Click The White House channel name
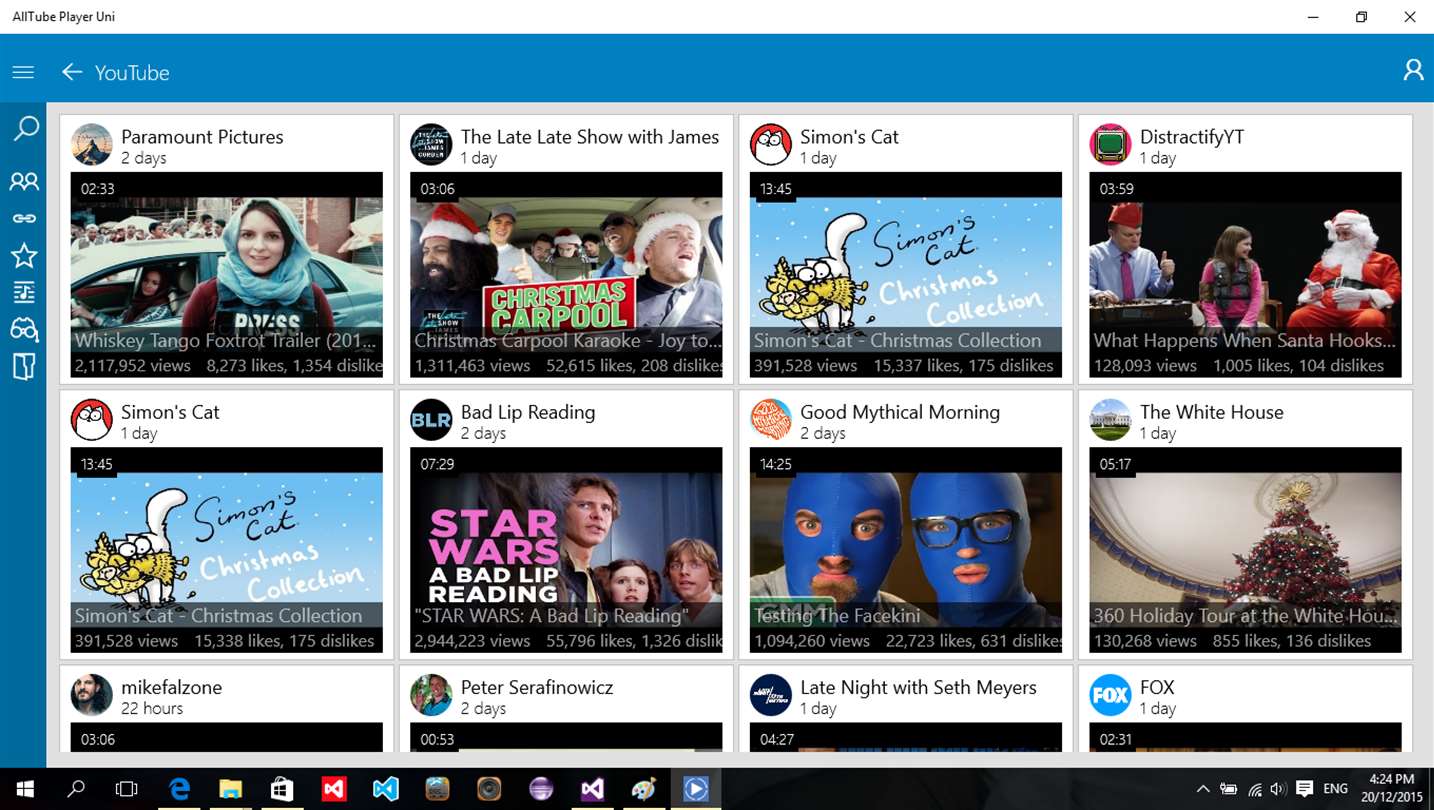This screenshot has width=1434, height=810. tap(1212, 412)
